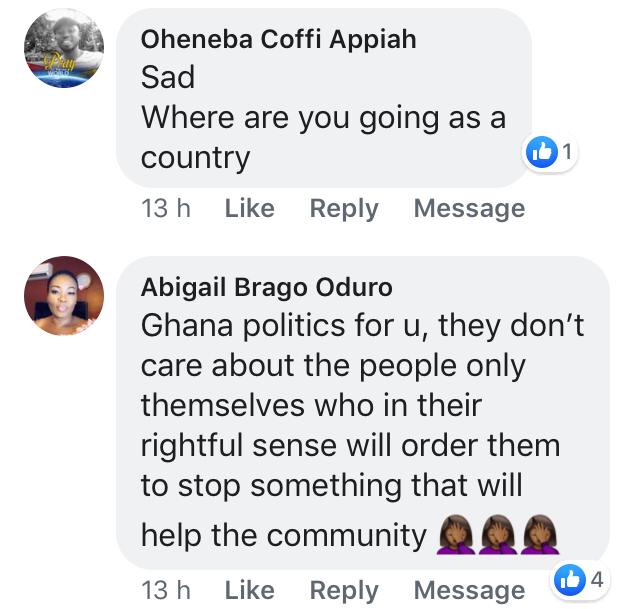
Task: Message Oheneba Coffi Appiah
Action: pyautogui.click(x=469, y=208)
